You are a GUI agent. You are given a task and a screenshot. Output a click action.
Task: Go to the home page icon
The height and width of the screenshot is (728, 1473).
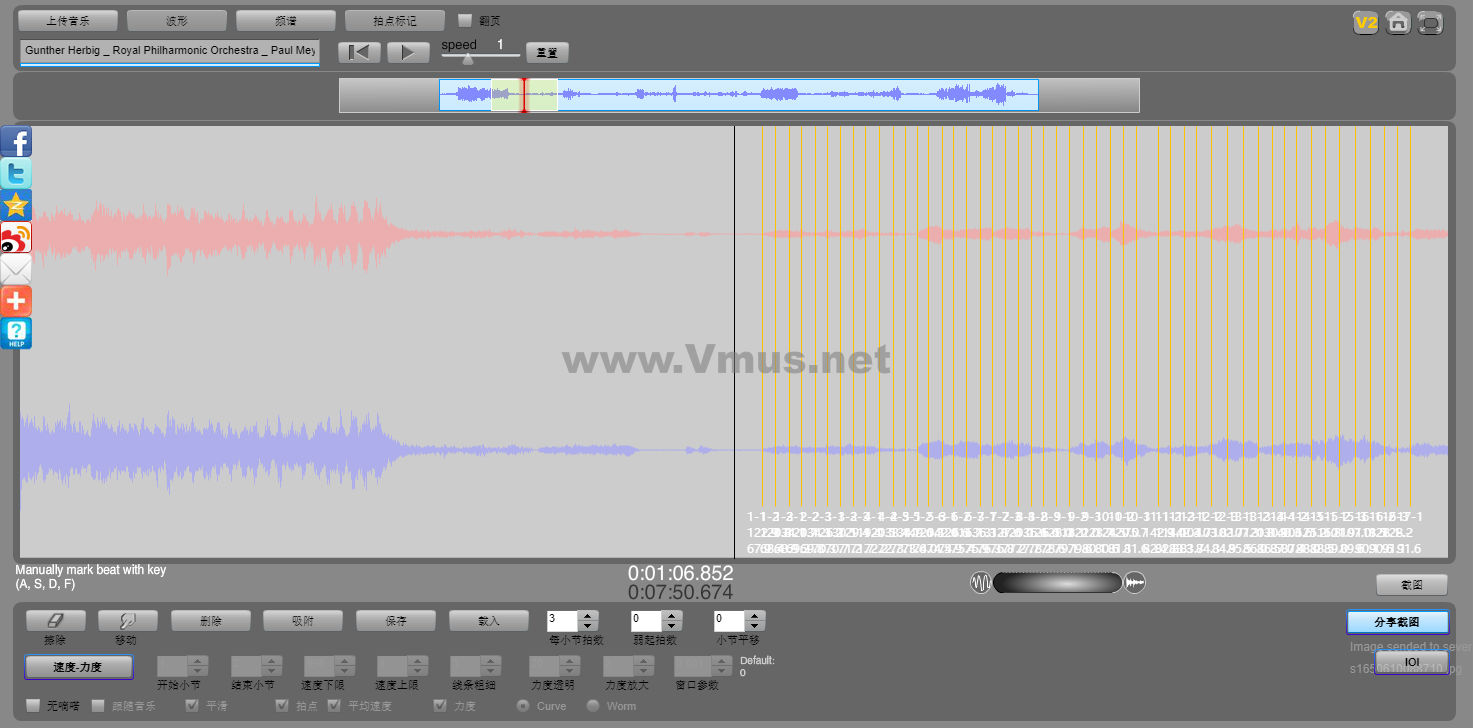[1398, 23]
